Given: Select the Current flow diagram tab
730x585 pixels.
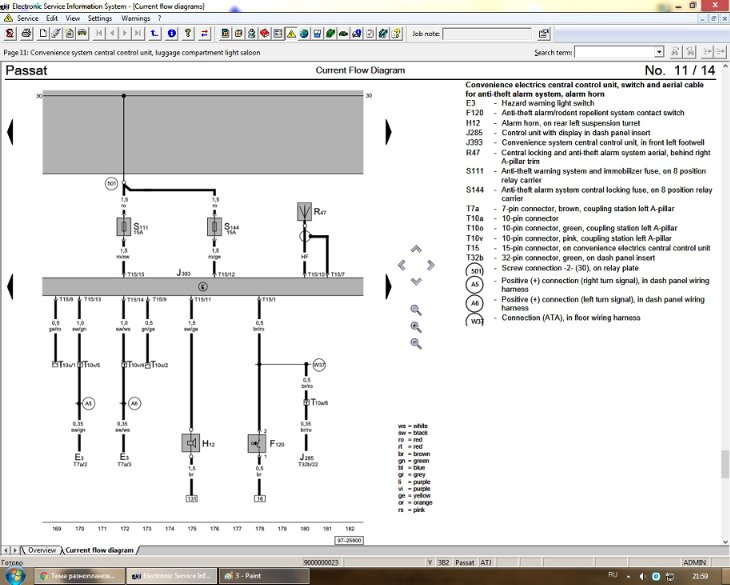Looking at the screenshot, I should point(99,550).
